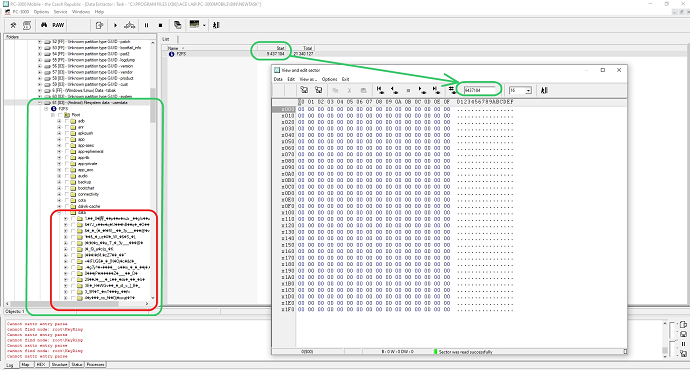
Task: Tick the checkbox for the audio folder
Action: point(67,176)
